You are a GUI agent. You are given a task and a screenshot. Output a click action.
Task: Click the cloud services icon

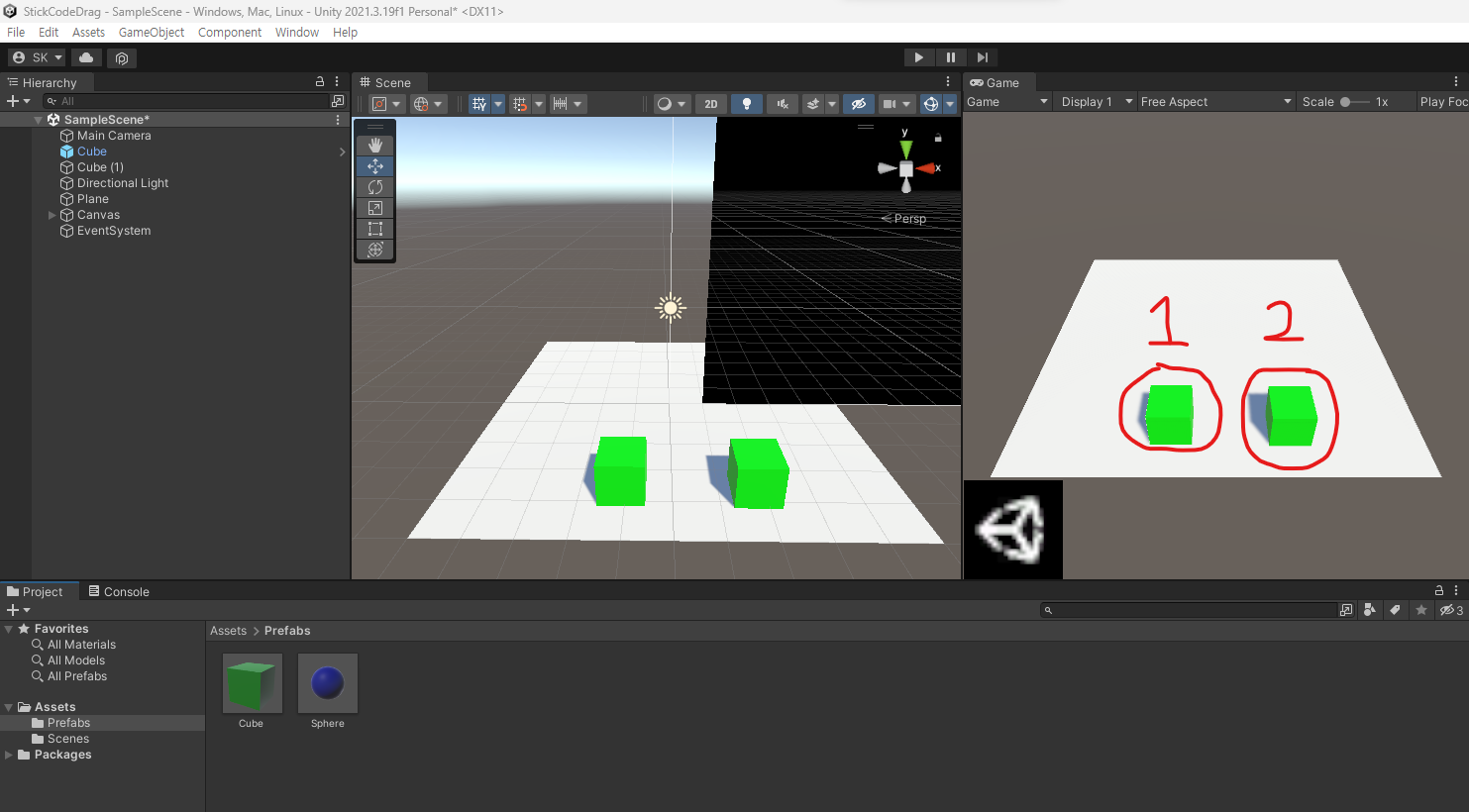[x=86, y=57]
